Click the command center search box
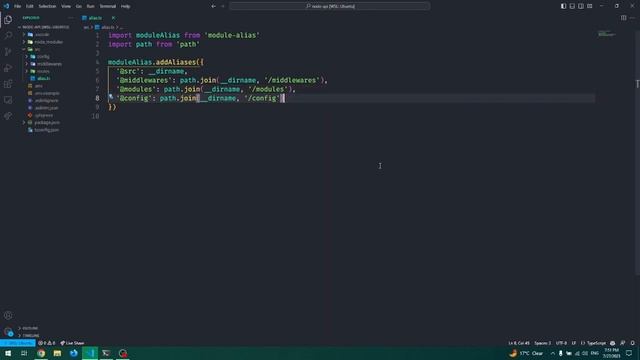The width and height of the screenshot is (640, 360). pos(329,6)
